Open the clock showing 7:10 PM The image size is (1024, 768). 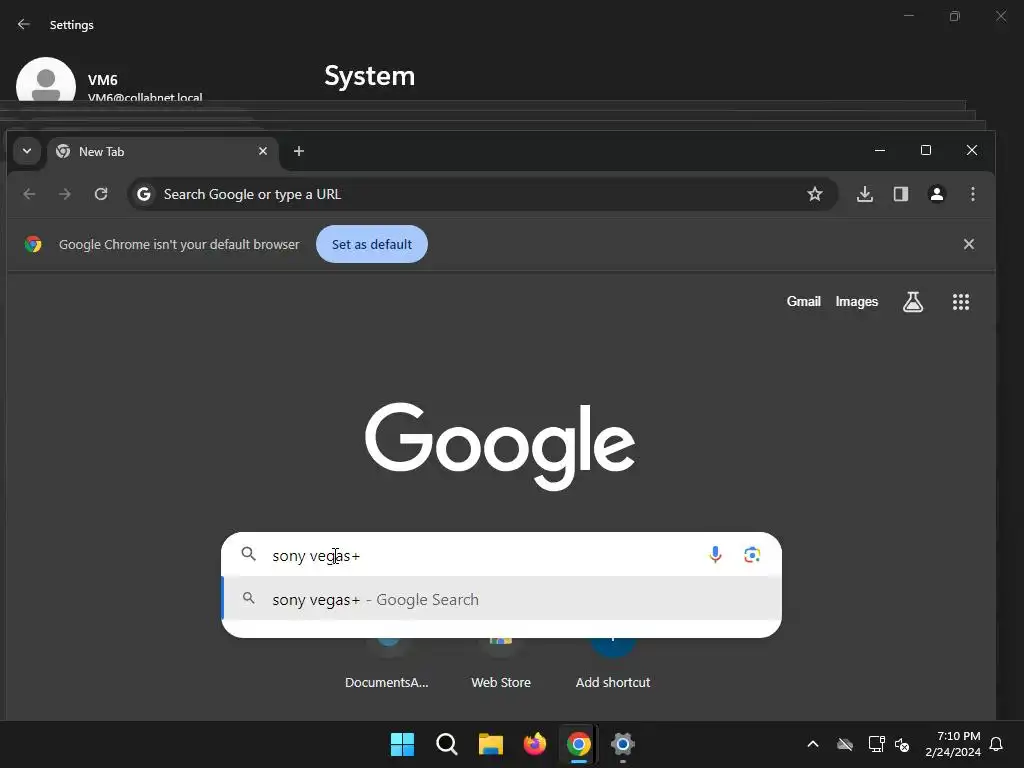(953, 744)
